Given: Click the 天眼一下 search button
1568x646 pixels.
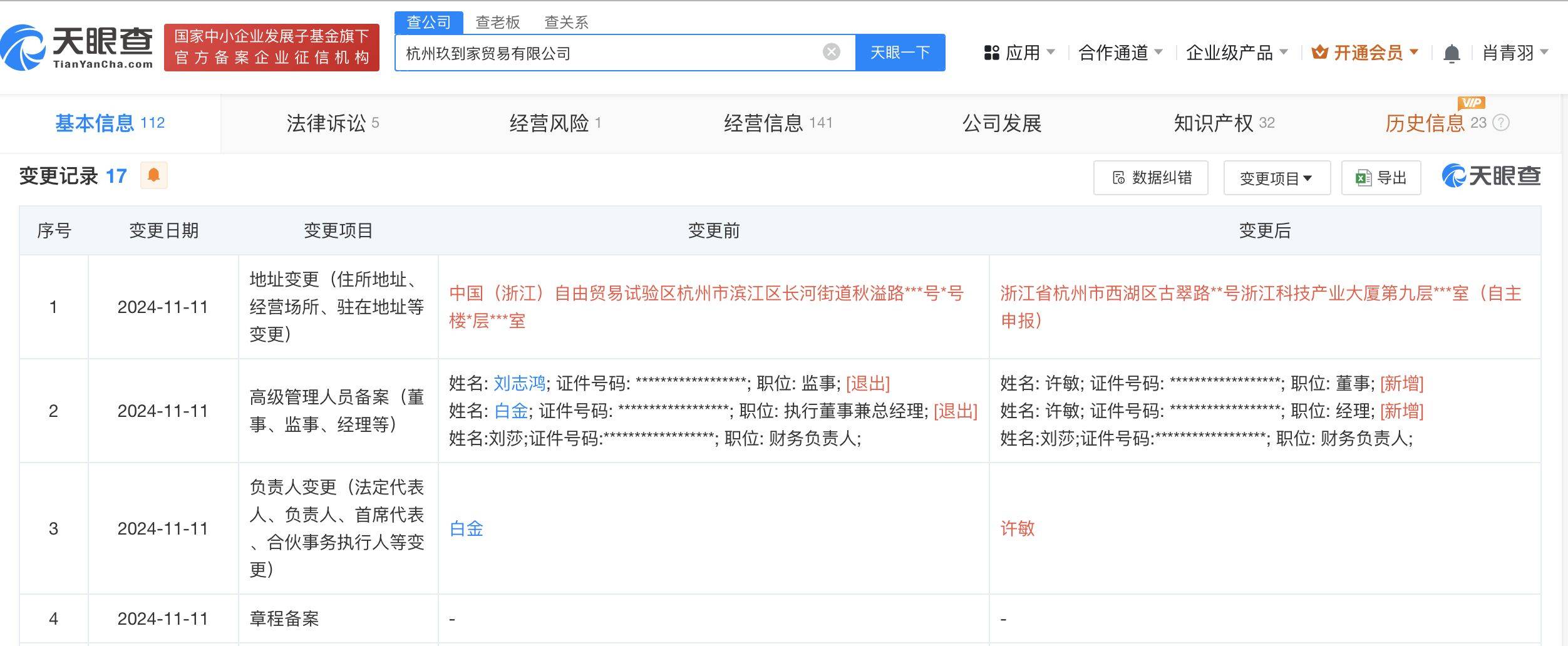Looking at the screenshot, I should pyautogui.click(x=900, y=53).
